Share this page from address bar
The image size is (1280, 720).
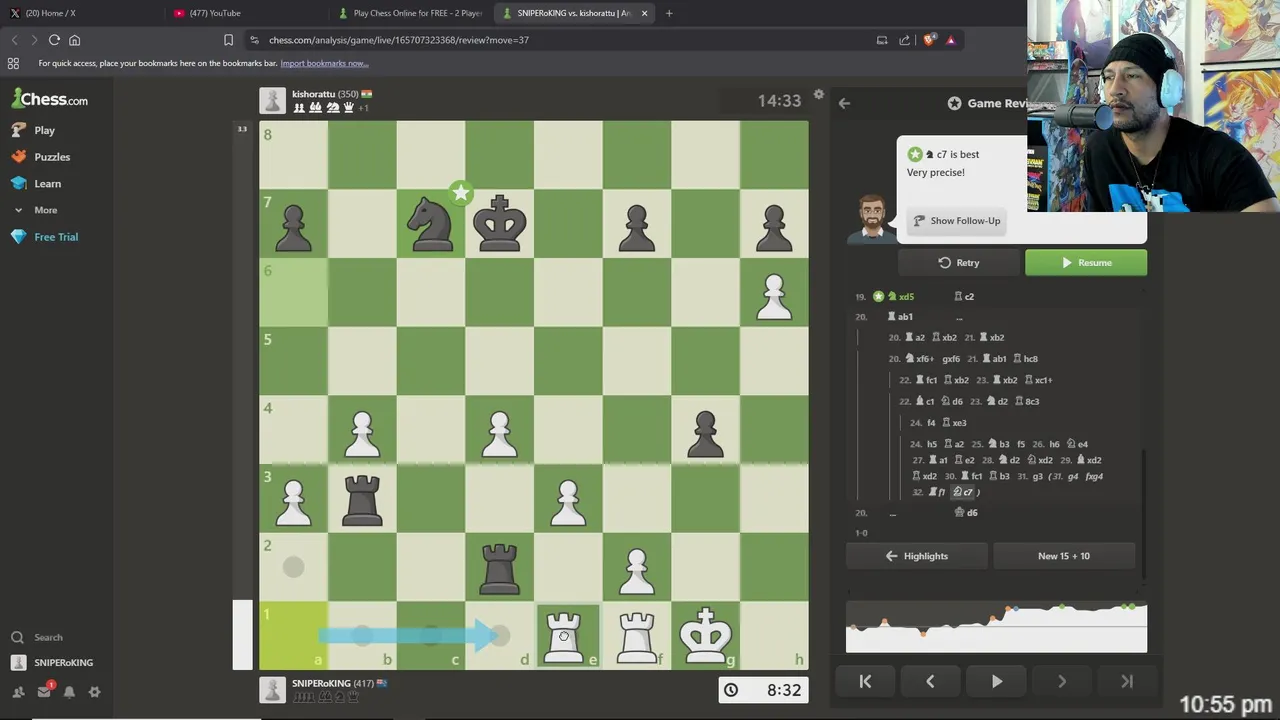(904, 40)
